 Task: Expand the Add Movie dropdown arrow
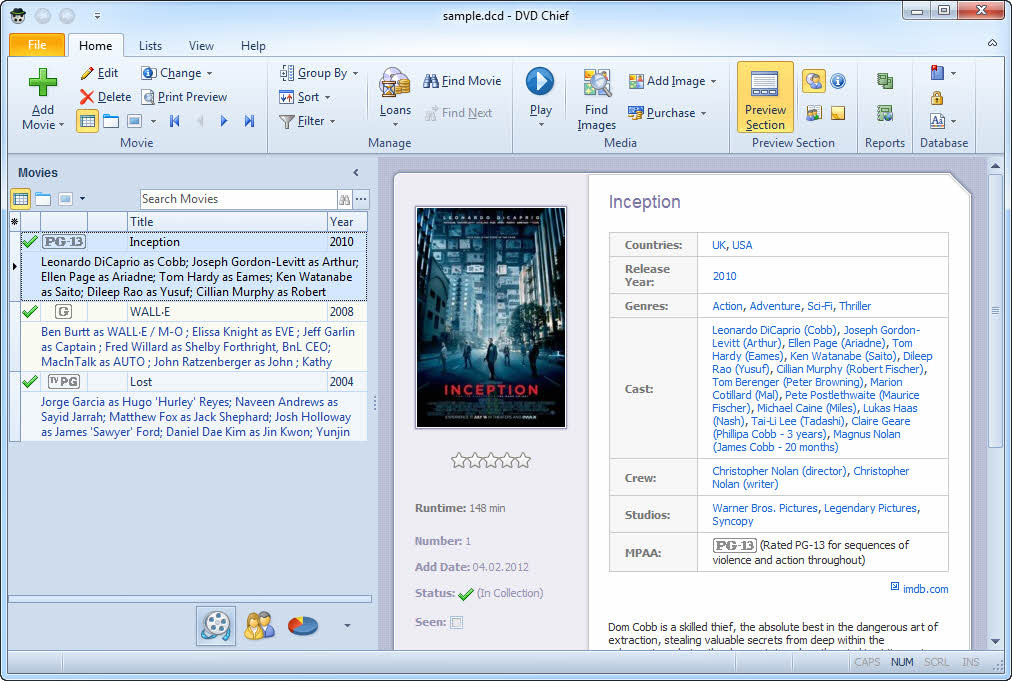(61, 125)
